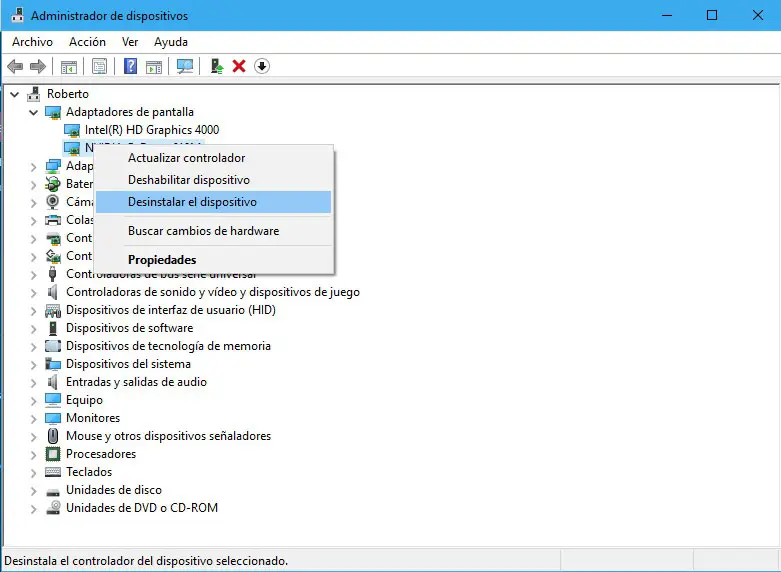
Task: Expand the Procesadores category
Action: point(33,455)
